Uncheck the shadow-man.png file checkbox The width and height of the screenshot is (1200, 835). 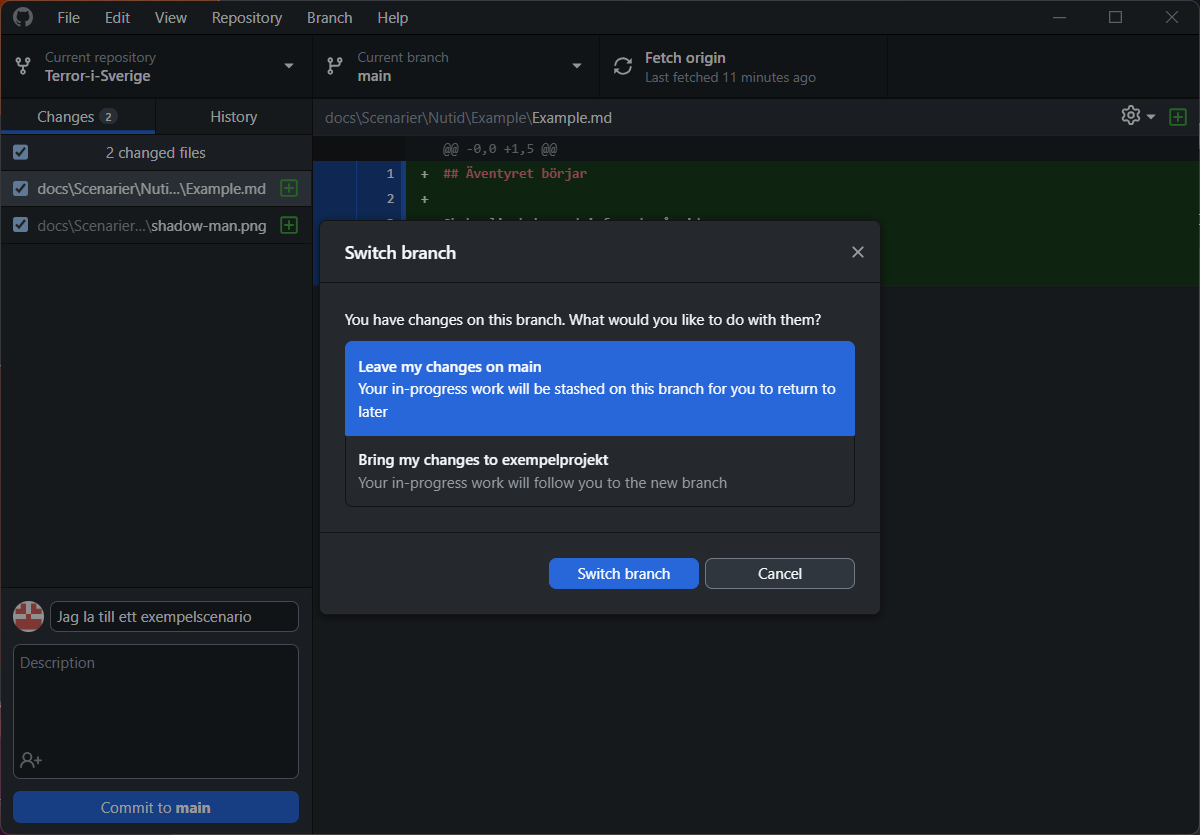(21, 225)
